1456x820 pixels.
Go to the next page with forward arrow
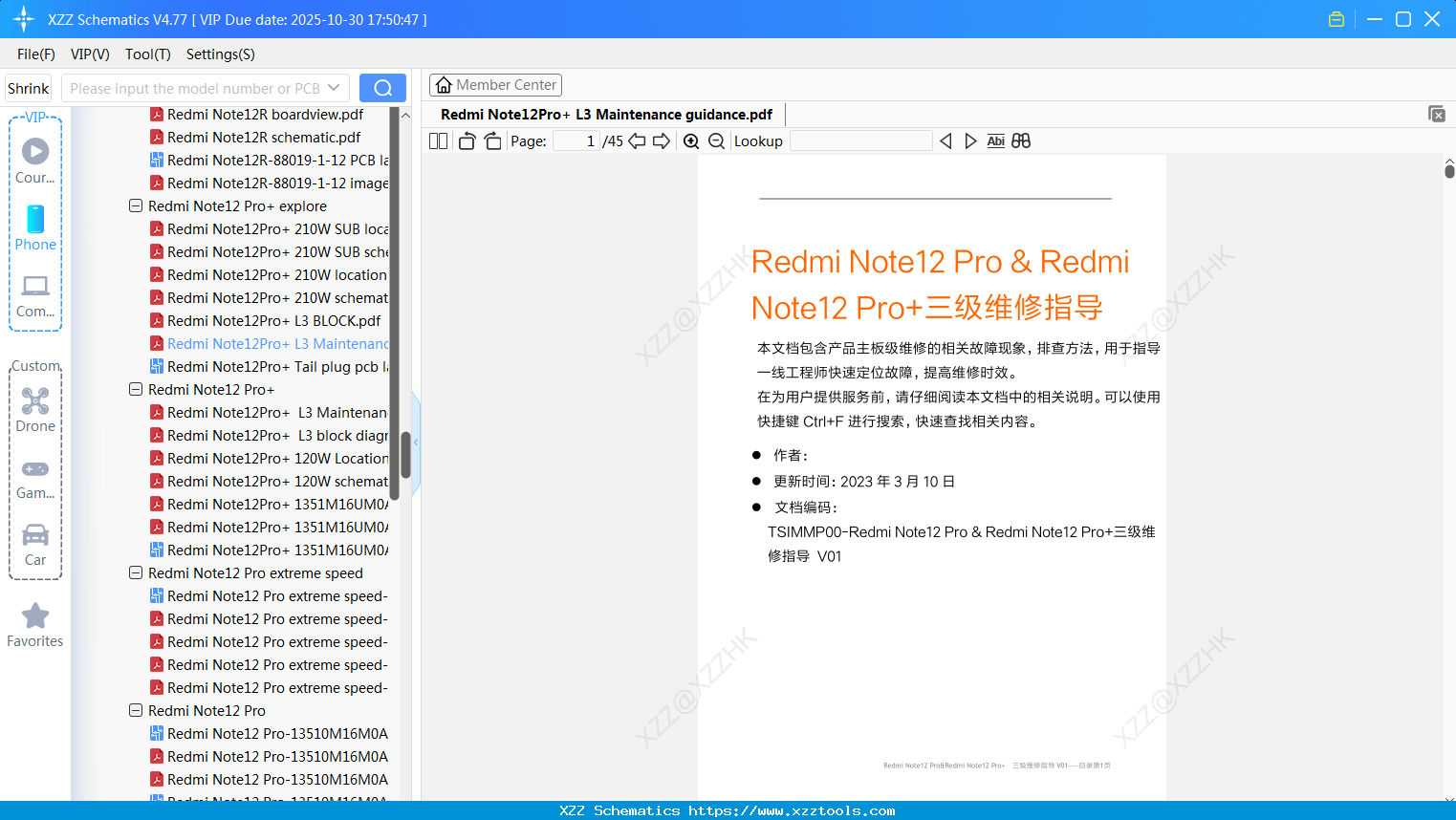661,140
